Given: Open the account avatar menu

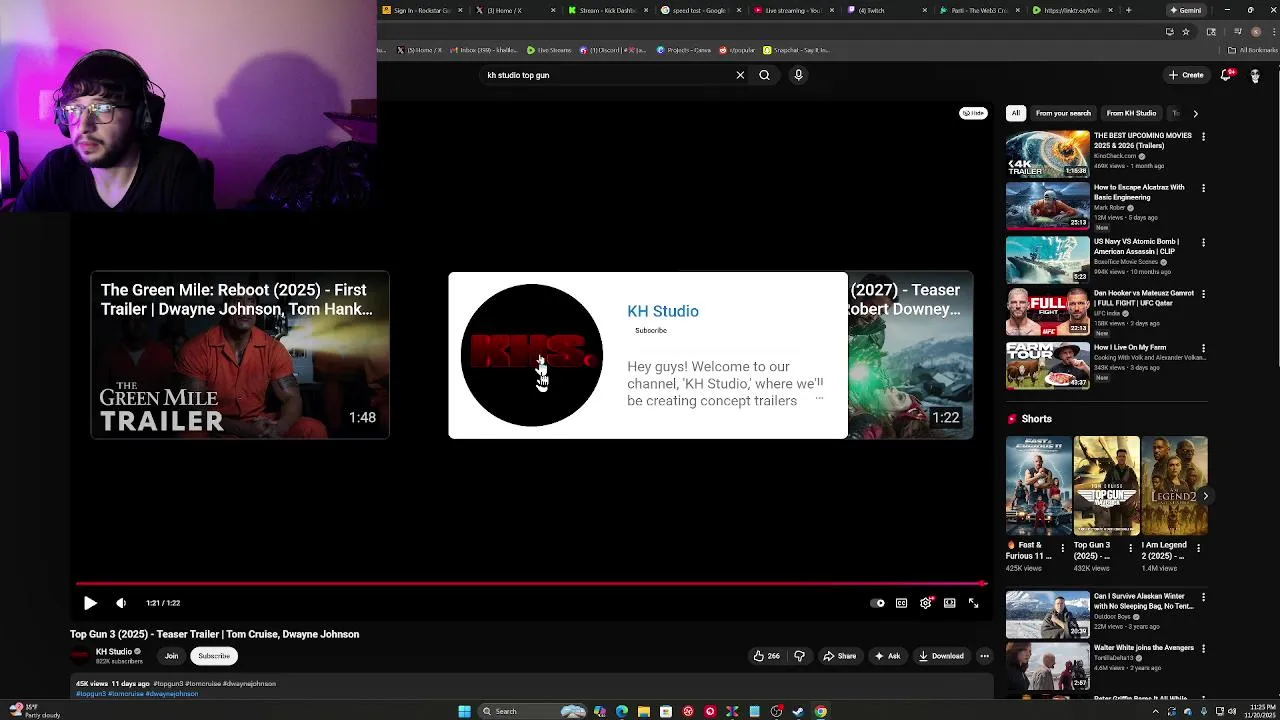Looking at the screenshot, I should tap(1255, 75).
